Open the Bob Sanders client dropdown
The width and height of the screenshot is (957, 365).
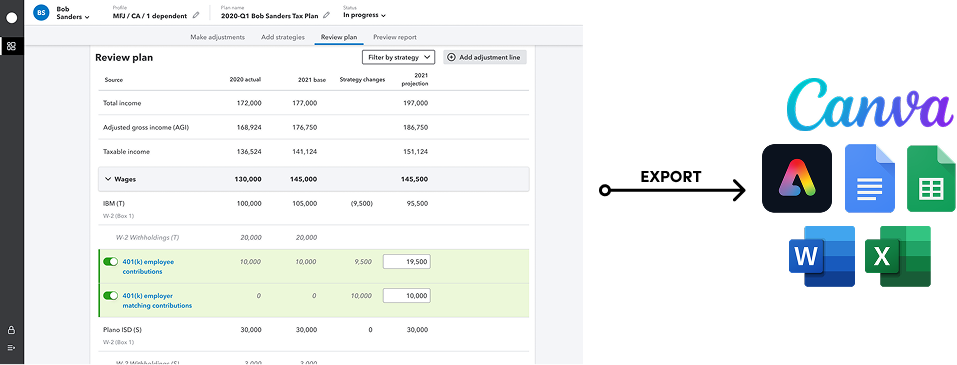[73, 13]
